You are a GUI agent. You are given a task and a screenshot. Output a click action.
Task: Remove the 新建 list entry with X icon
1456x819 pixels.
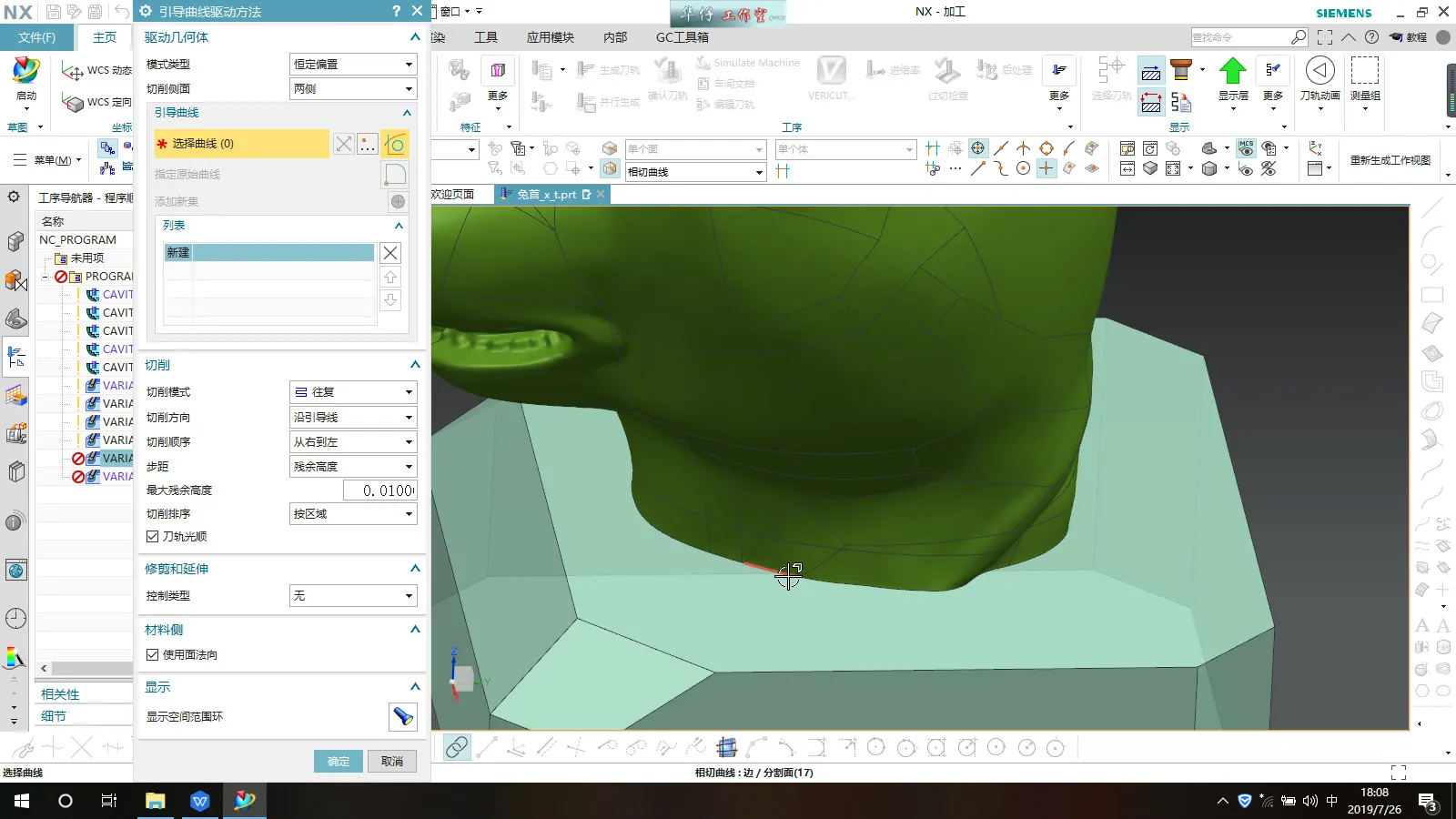pyautogui.click(x=390, y=253)
